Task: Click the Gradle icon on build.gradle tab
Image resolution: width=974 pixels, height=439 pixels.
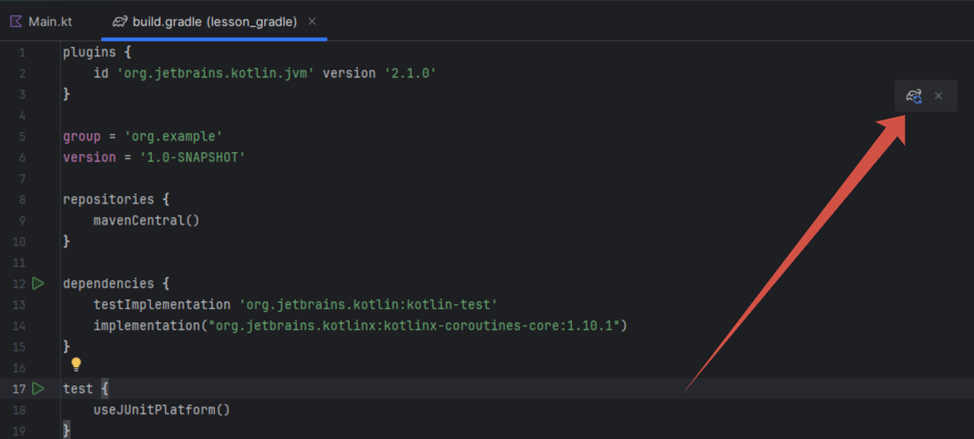Action: coord(120,21)
